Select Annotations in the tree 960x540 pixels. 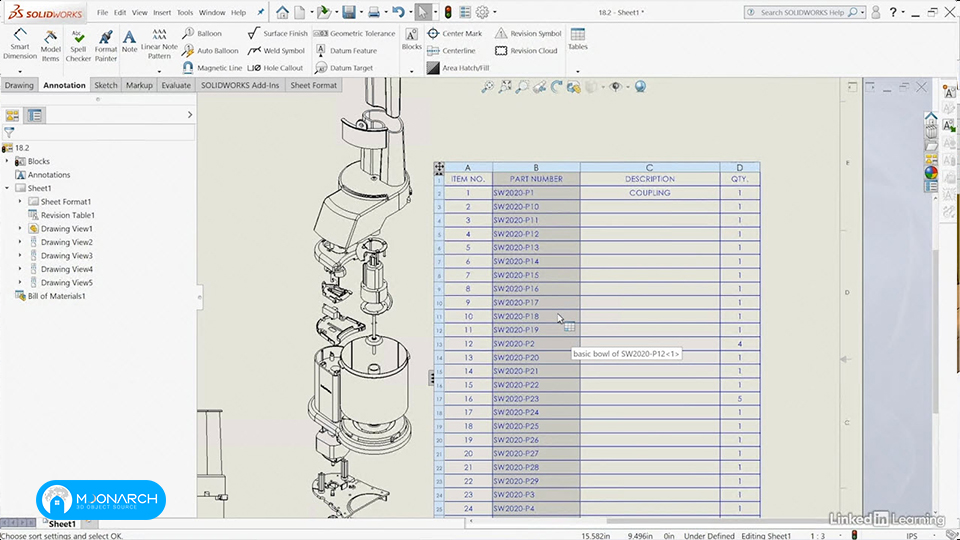(42, 174)
